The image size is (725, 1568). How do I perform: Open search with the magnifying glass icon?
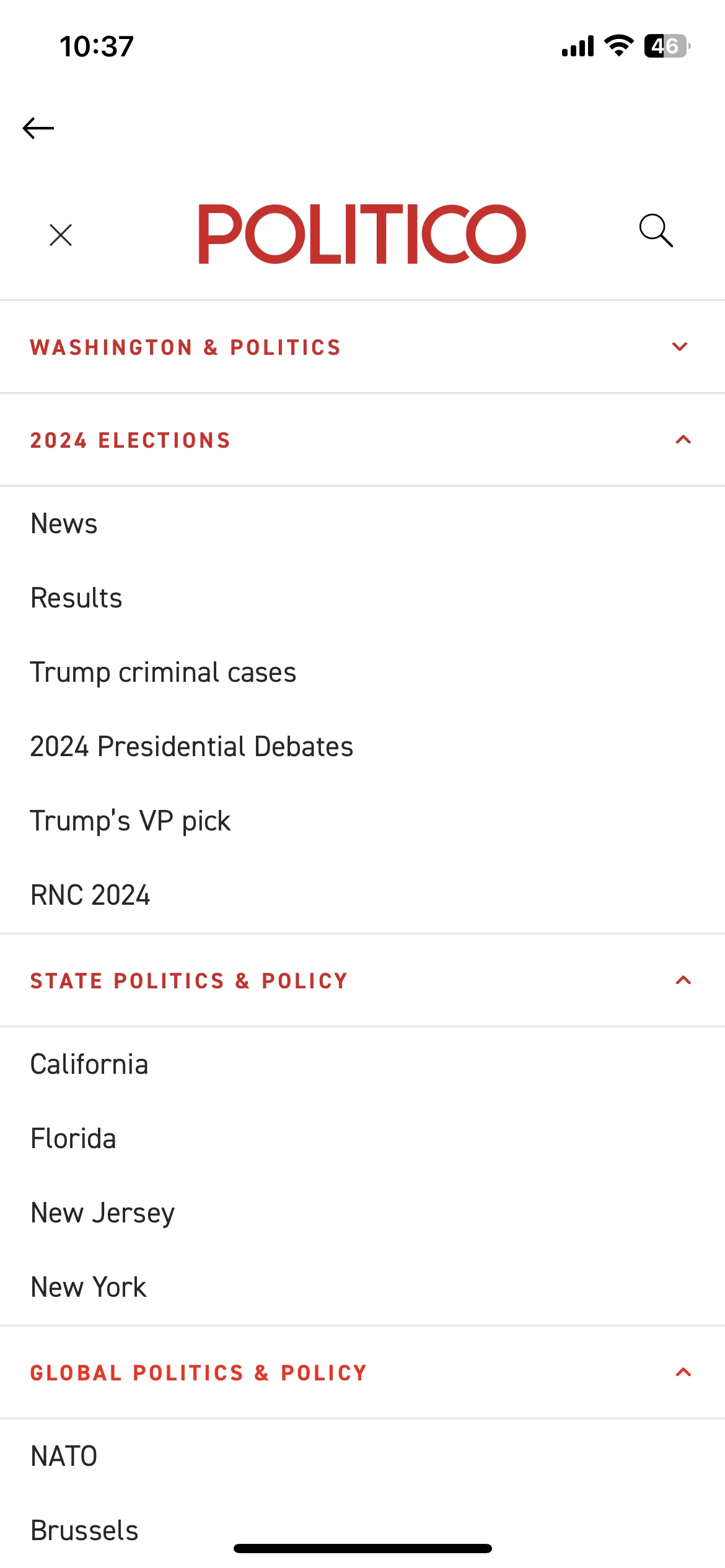656,230
